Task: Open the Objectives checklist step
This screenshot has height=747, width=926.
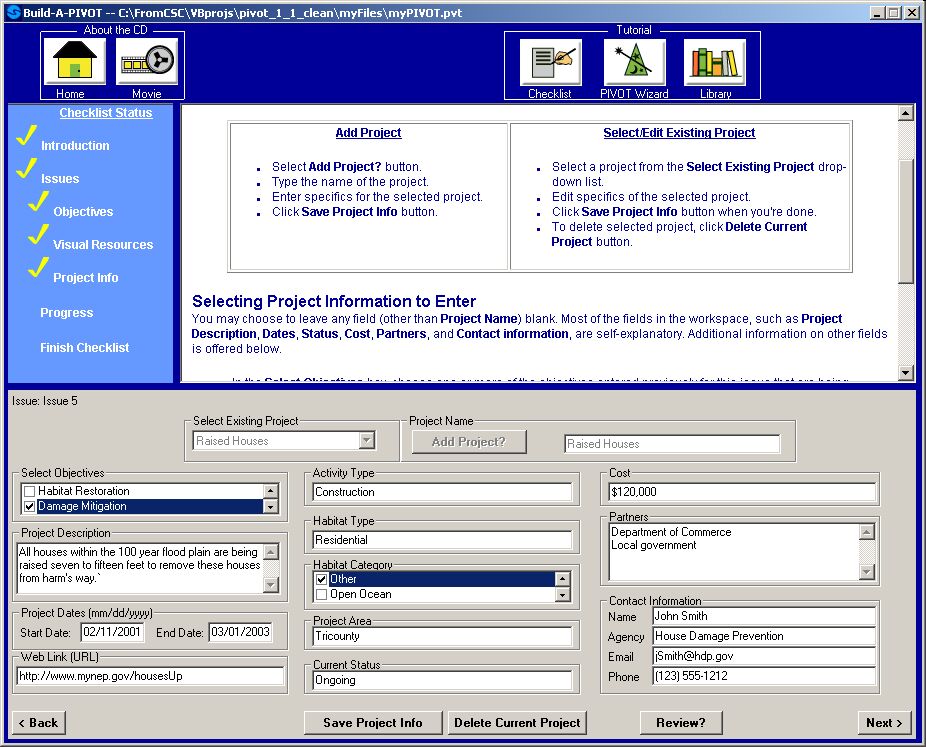Action: point(83,212)
